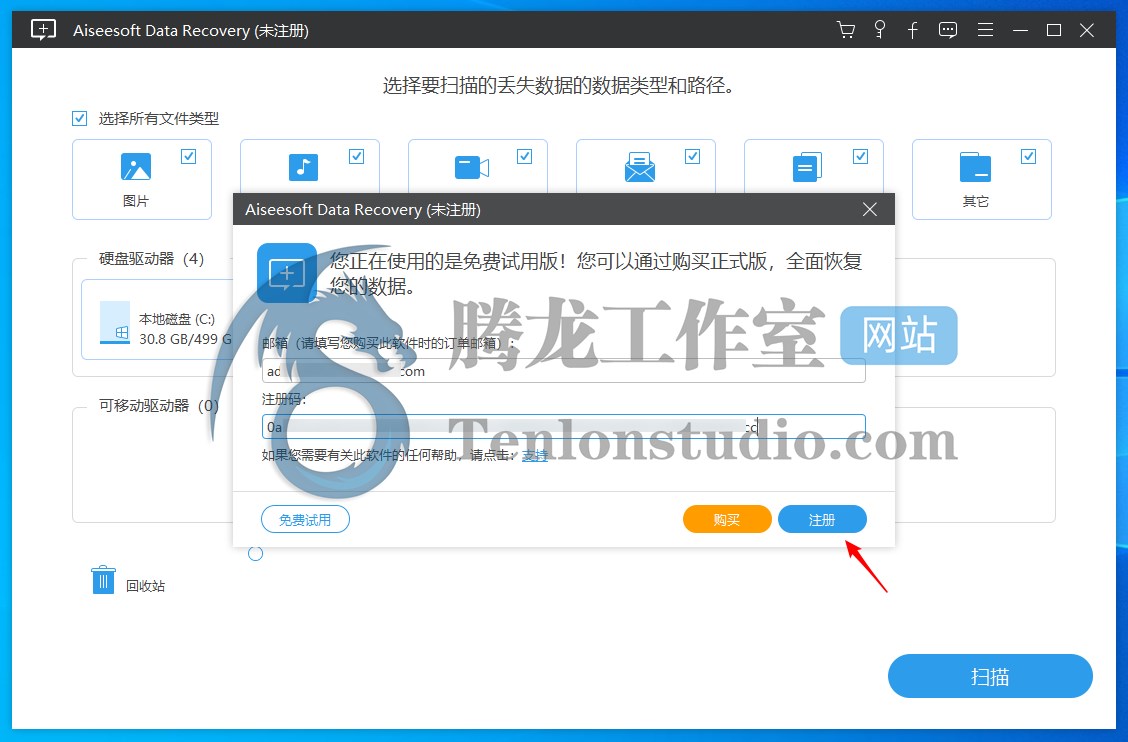Select the audio music note icon
1128x742 pixels.
[304, 167]
